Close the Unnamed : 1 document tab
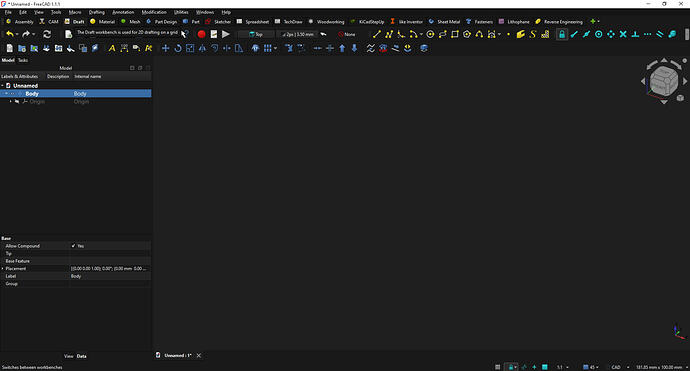The image size is (690, 371). point(199,356)
